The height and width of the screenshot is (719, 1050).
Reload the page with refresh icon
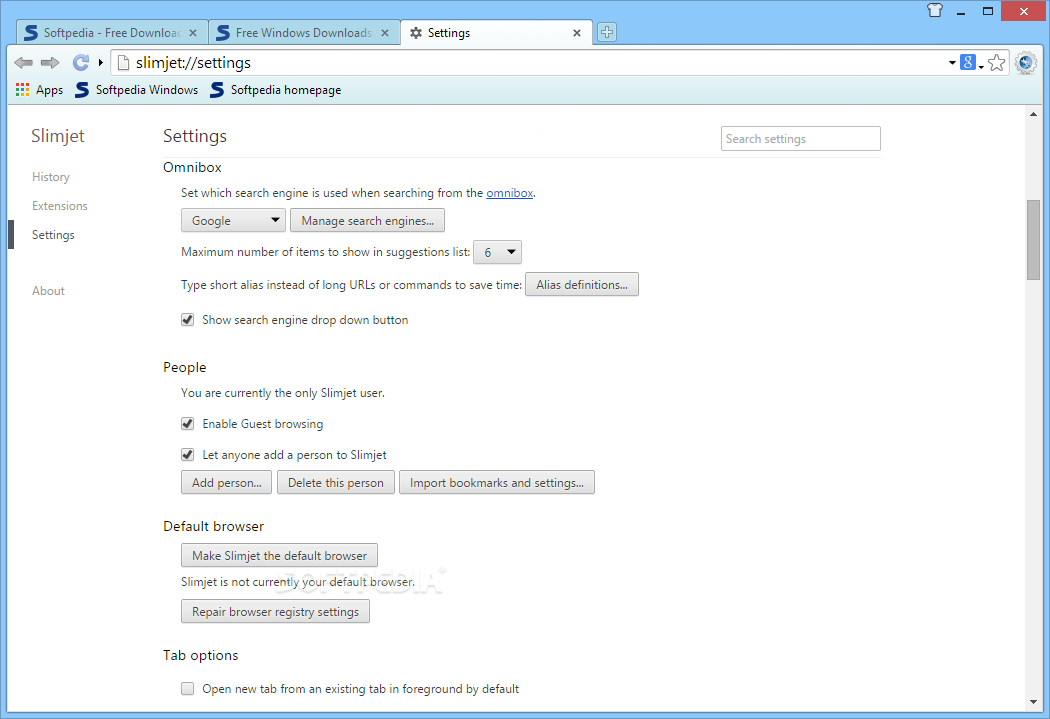[x=80, y=63]
